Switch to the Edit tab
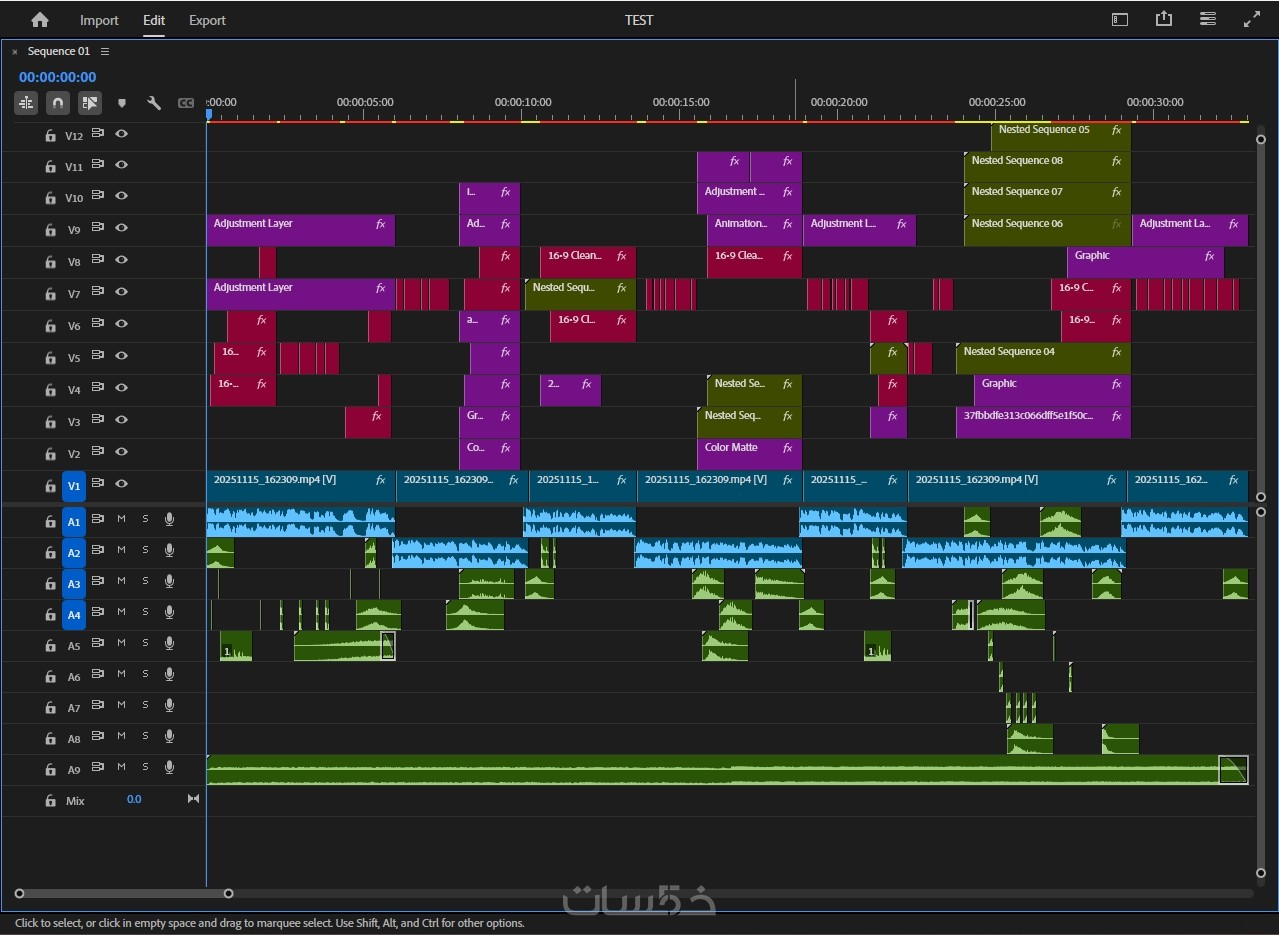Screen dimensions: 1279x935 (x=154, y=20)
